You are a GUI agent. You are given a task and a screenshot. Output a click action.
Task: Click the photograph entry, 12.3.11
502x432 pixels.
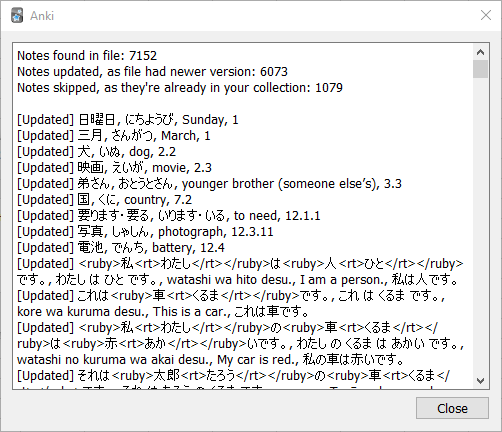coord(145,232)
